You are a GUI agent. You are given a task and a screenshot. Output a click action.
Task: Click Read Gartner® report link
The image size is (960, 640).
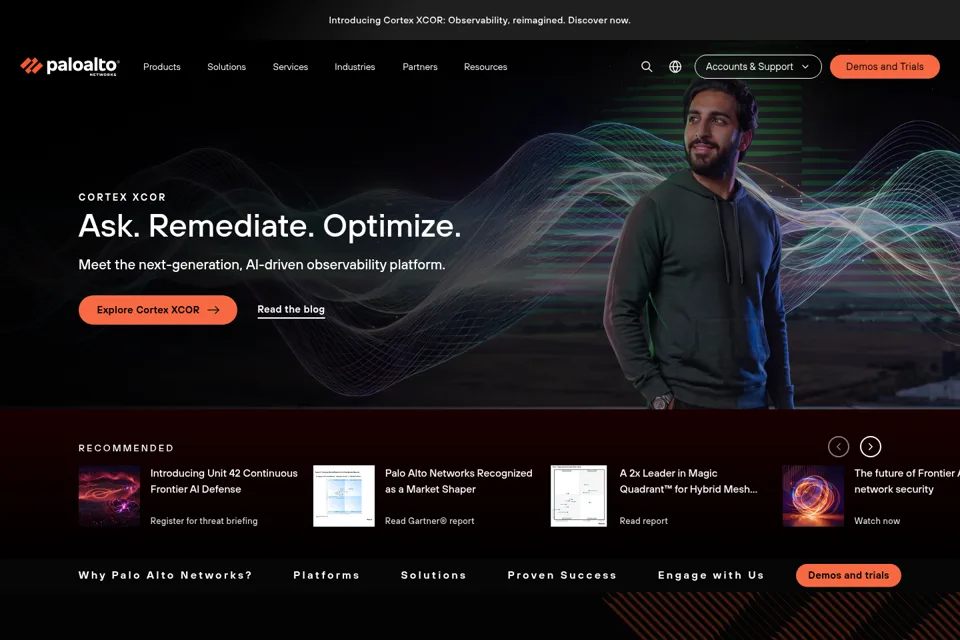click(430, 521)
